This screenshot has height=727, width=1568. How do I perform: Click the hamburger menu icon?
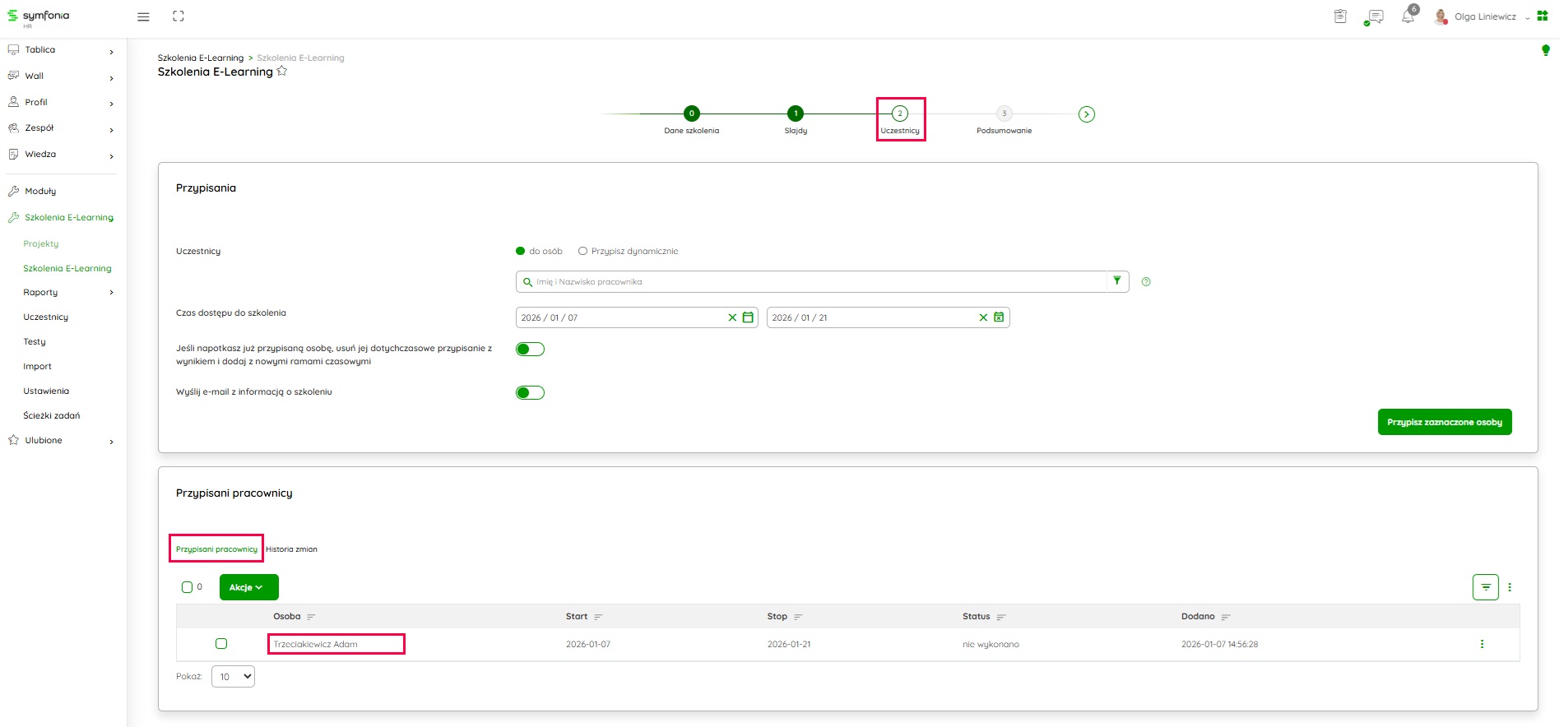[x=143, y=16]
